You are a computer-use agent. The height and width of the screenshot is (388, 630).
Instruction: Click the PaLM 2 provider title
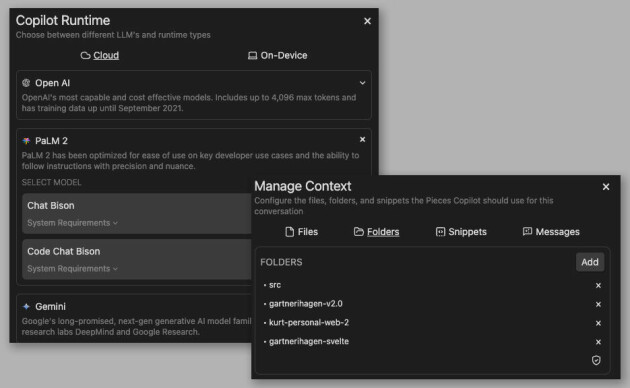[x=51, y=141]
